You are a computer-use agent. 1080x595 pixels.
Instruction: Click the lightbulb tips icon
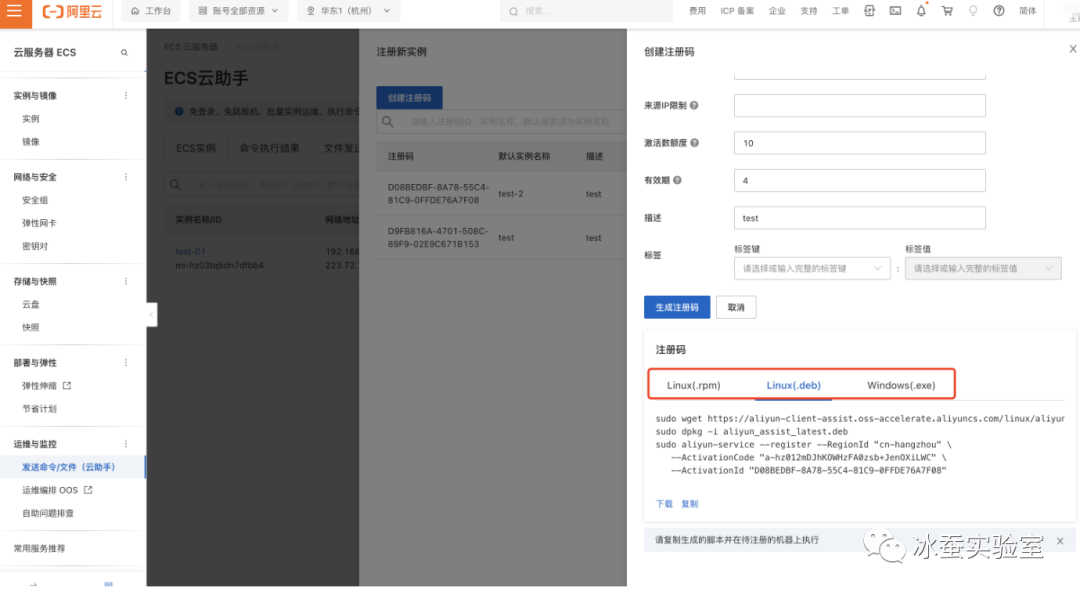(973, 11)
